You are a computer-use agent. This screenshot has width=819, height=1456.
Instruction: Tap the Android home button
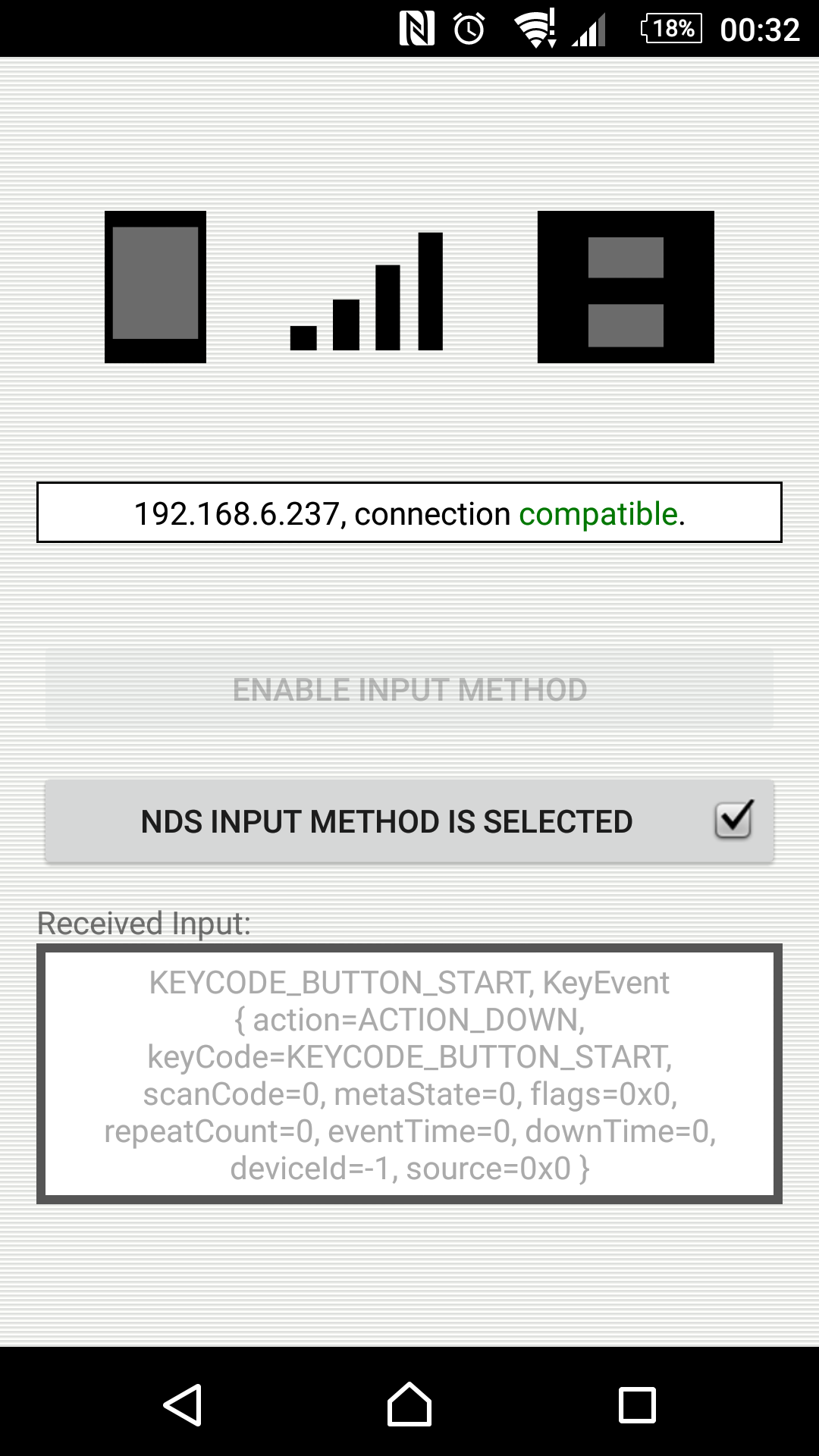click(x=409, y=1404)
